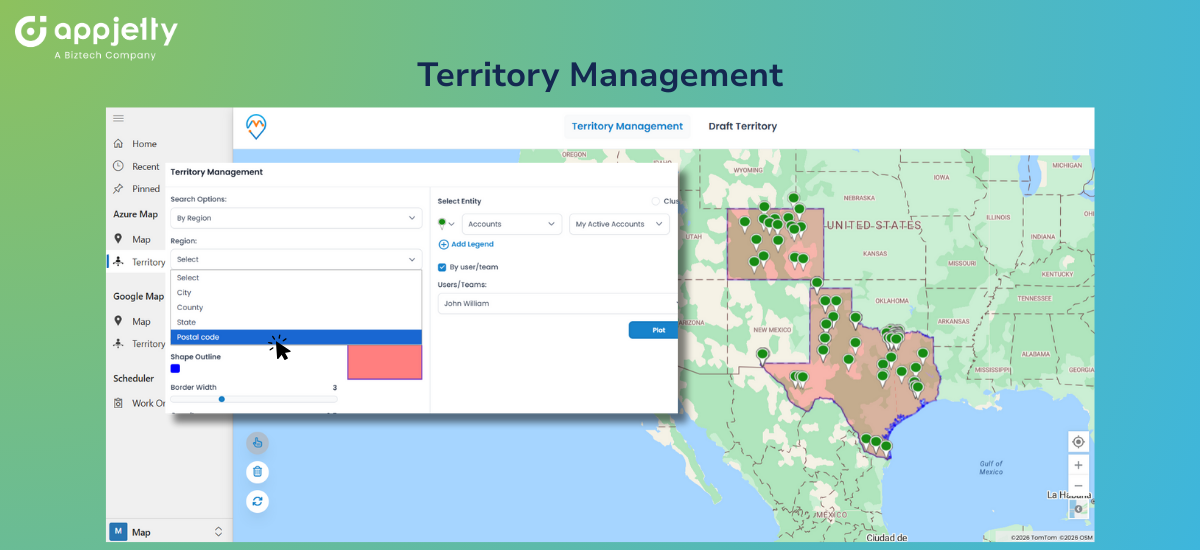This screenshot has width=1200, height=550.
Task: Click the green pin in New Mexico
Action: (x=763, y=356)
